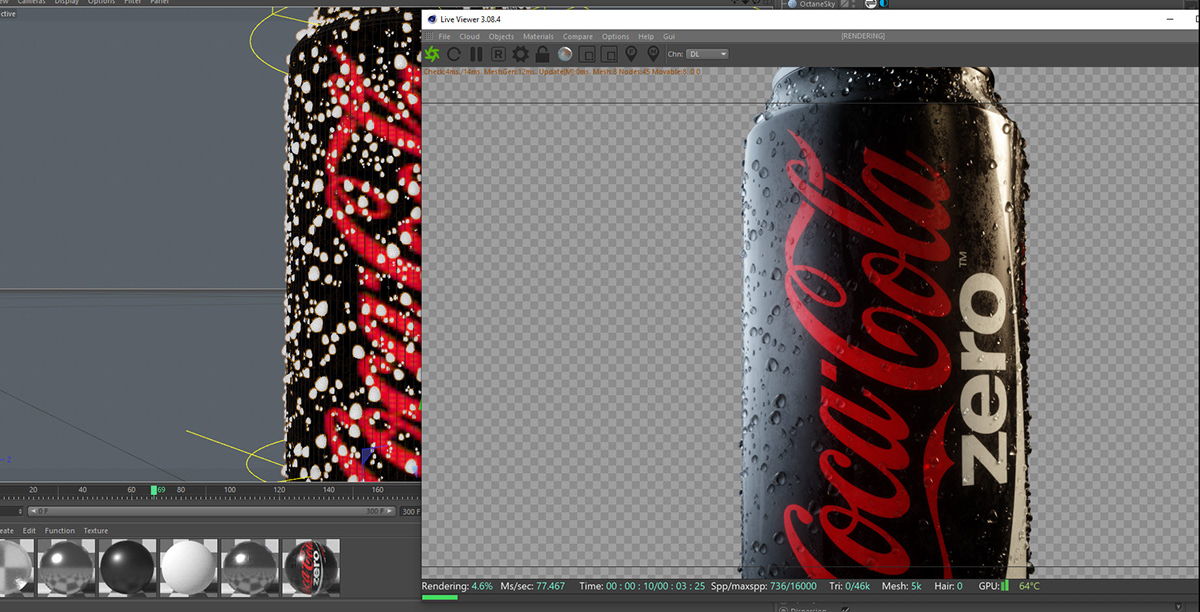
Task: Click the green rendering progress bar
Action: point(440,597)
